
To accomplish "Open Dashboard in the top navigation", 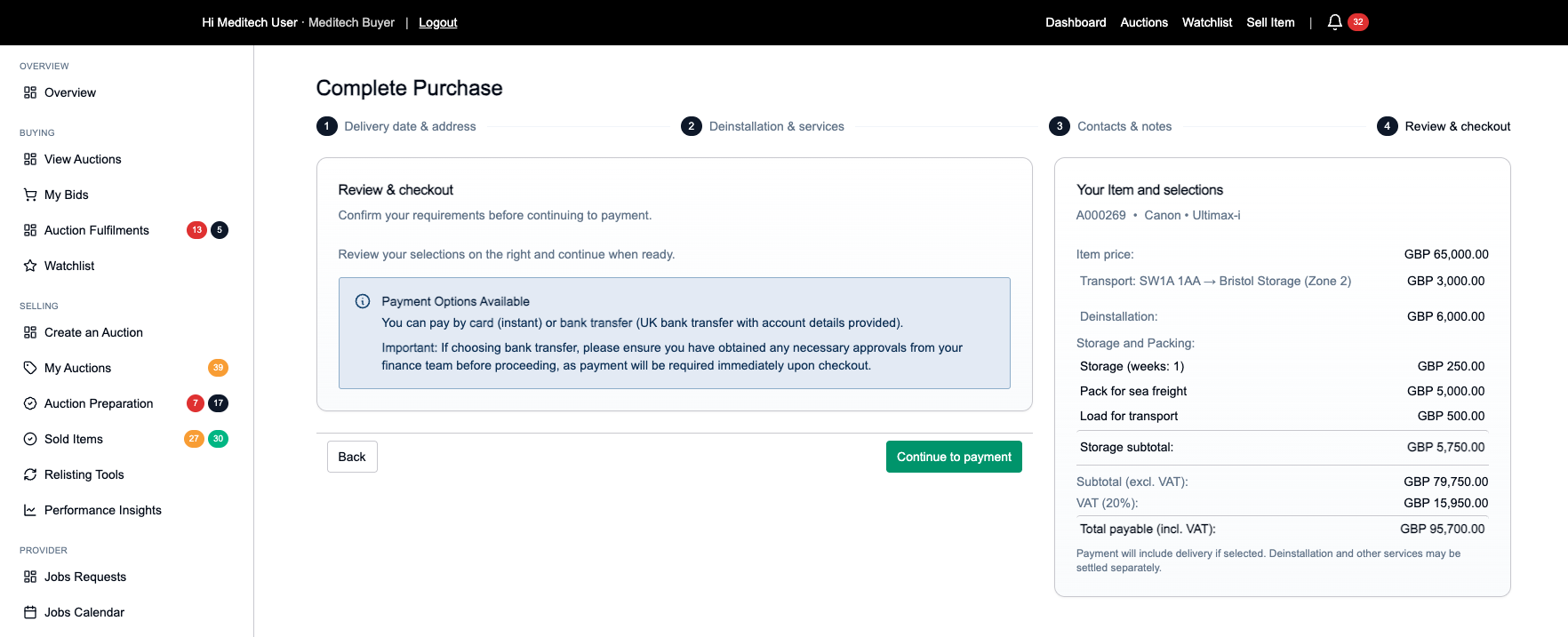I will click(x=1076, y=22).
